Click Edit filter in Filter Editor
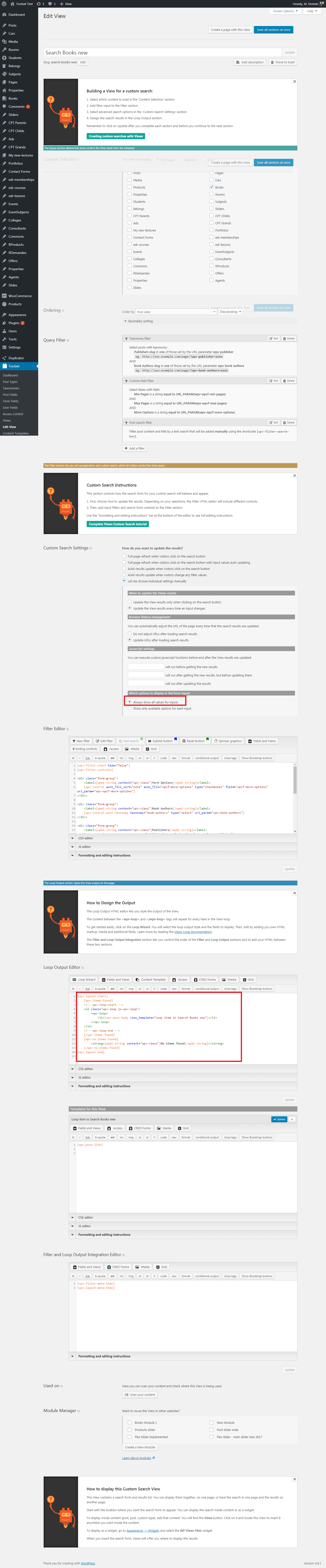The width and height of the screenshot is (326, 1568). [x=104, y=741]
